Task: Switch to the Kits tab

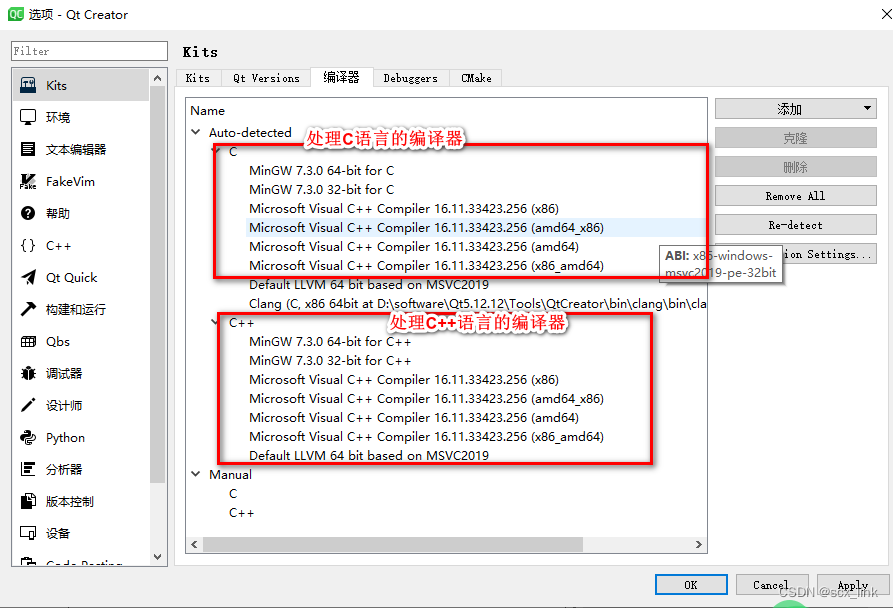Action: pos(198,78)
